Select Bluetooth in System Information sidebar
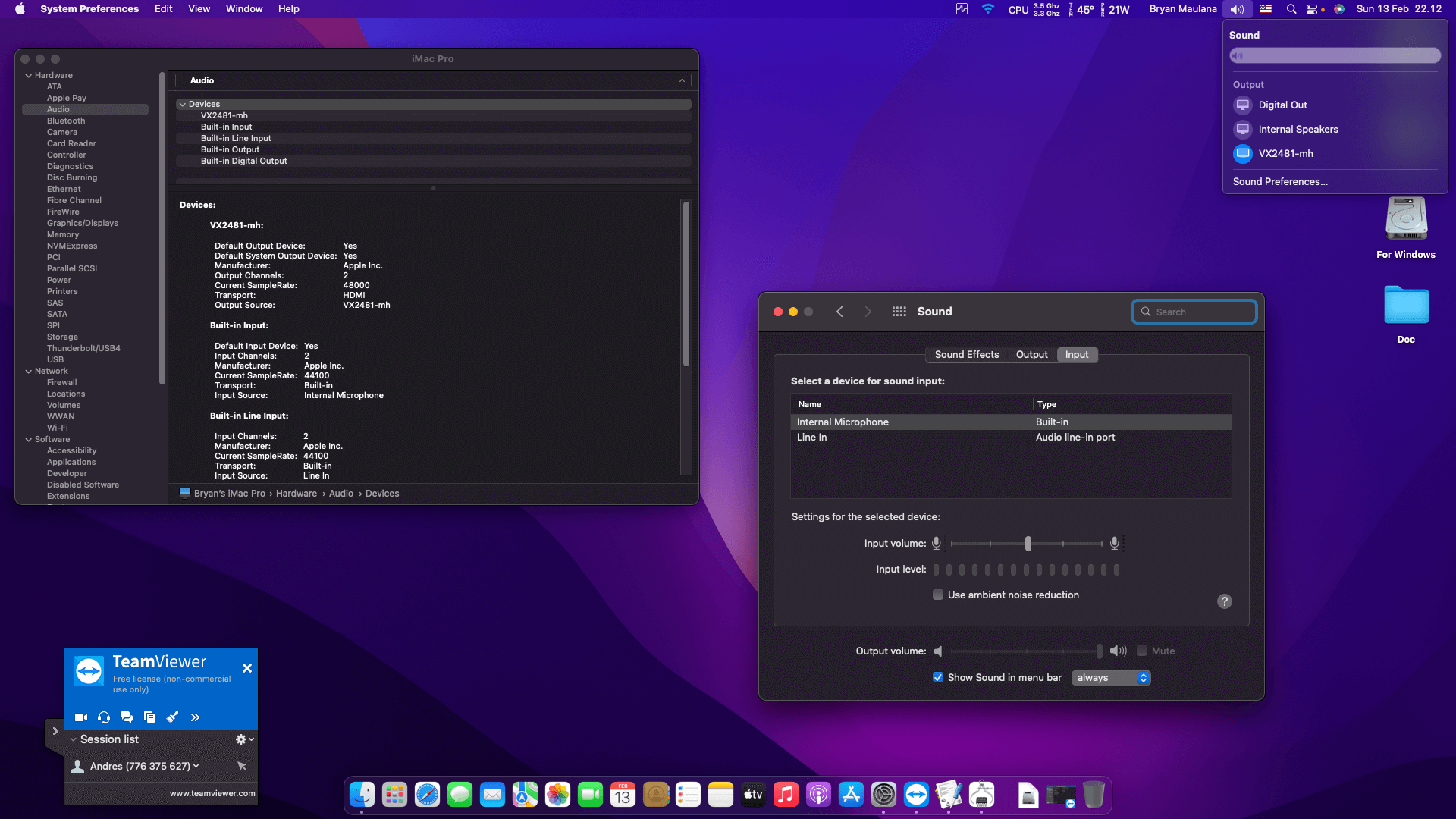1456x819 pixels. [66, 121]
